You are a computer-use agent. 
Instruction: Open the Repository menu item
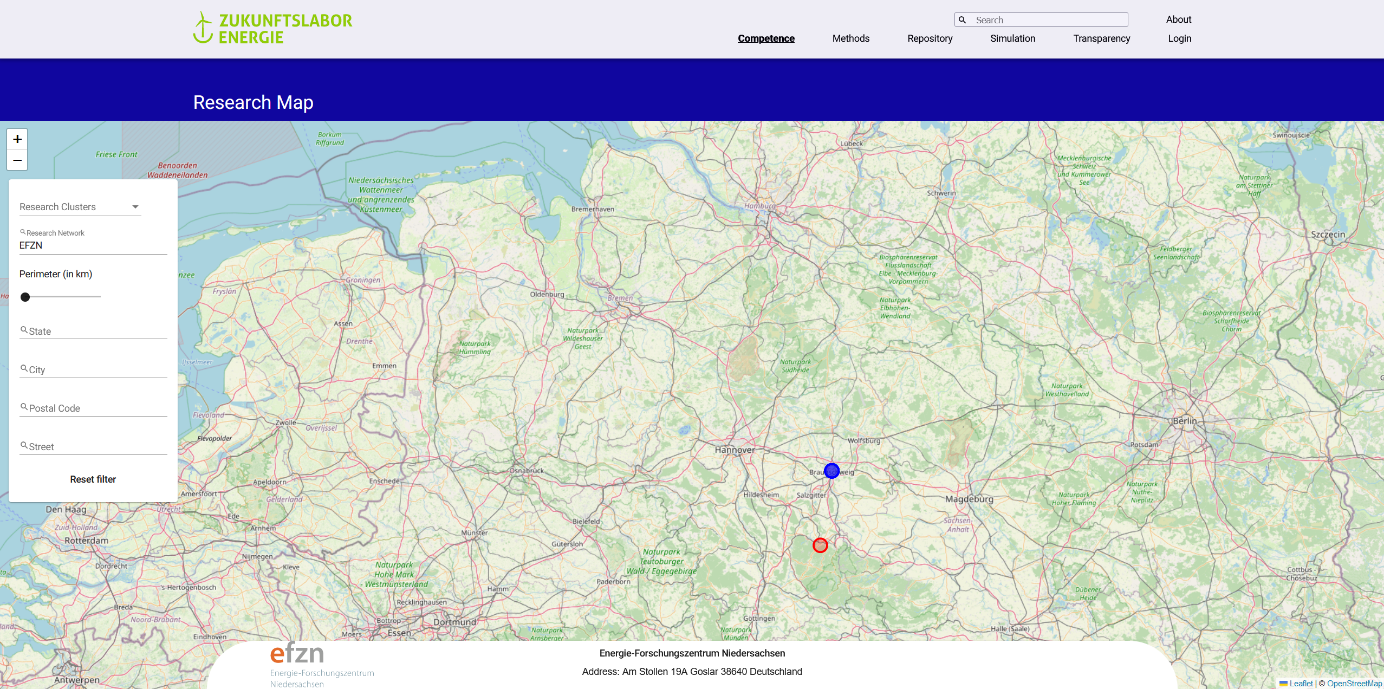tap(930, 39)
